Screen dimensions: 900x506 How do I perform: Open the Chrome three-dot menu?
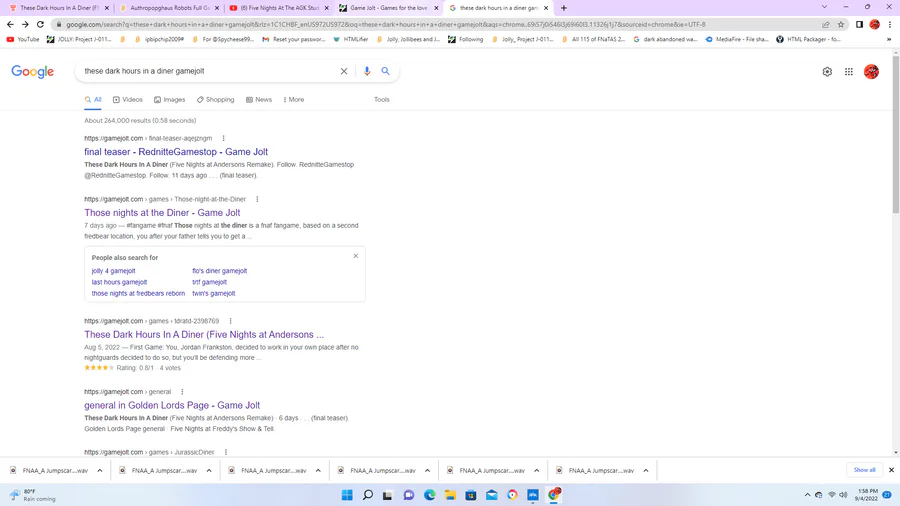click(890, 24)
